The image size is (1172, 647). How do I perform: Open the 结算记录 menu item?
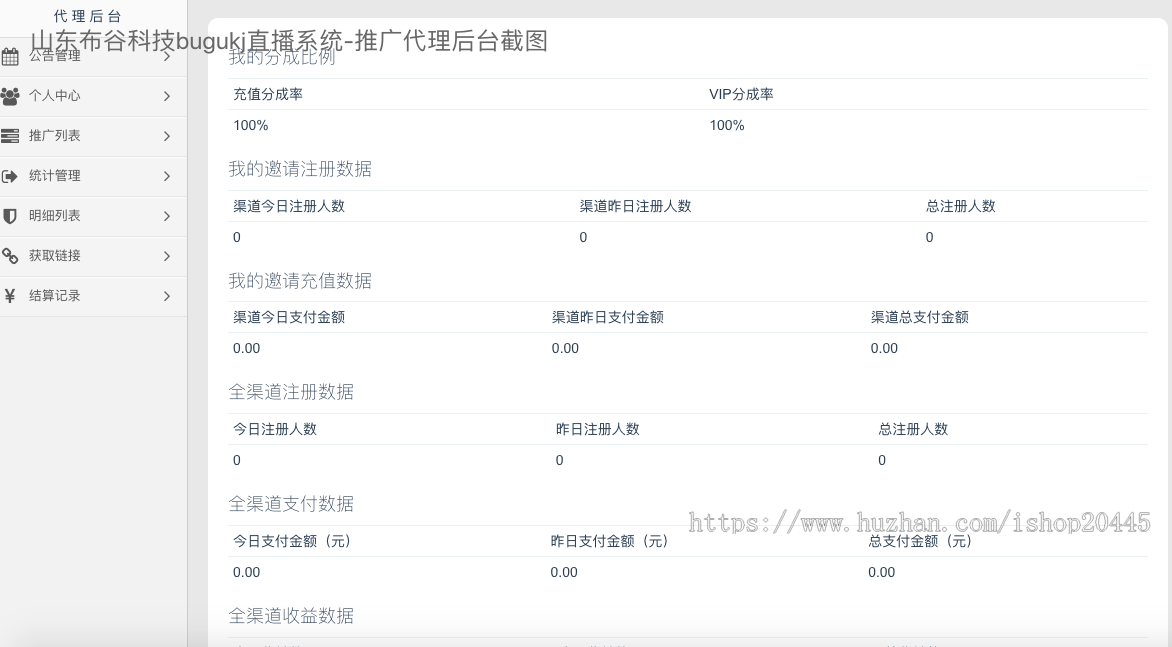point(93,296)
